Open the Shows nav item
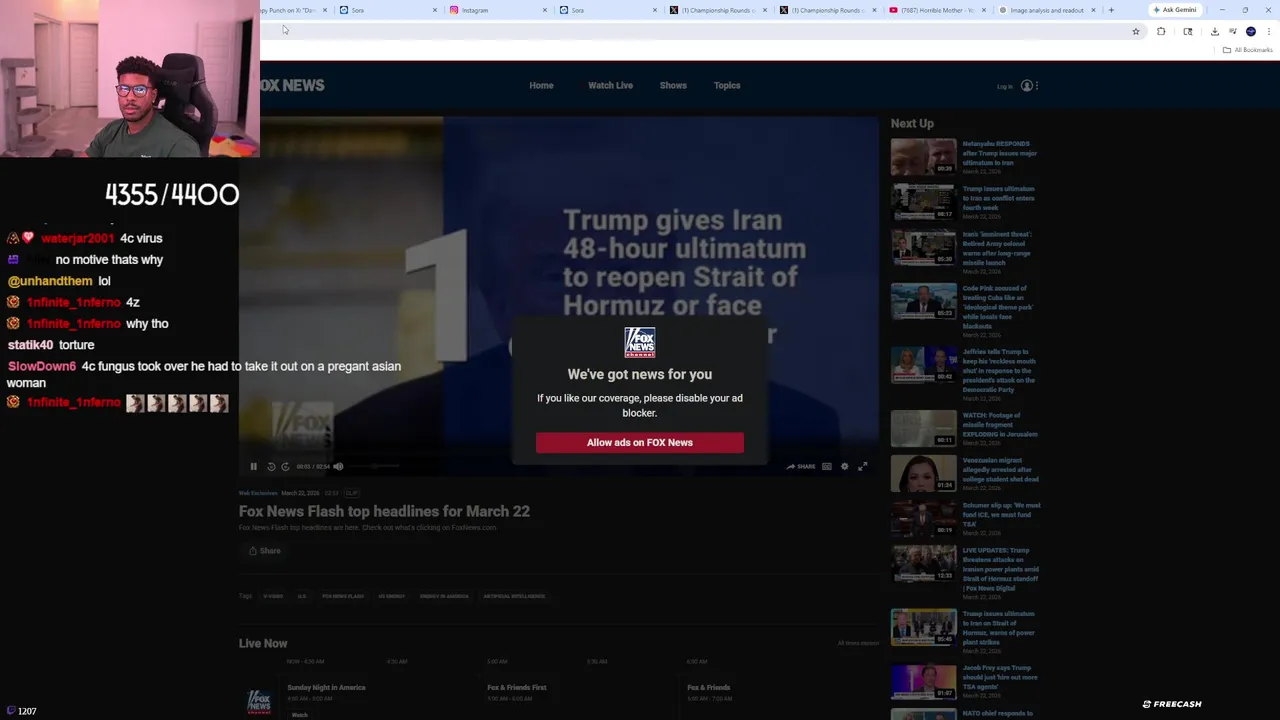Viewport: 1280px width, 720px height. (x=673, y=85)
